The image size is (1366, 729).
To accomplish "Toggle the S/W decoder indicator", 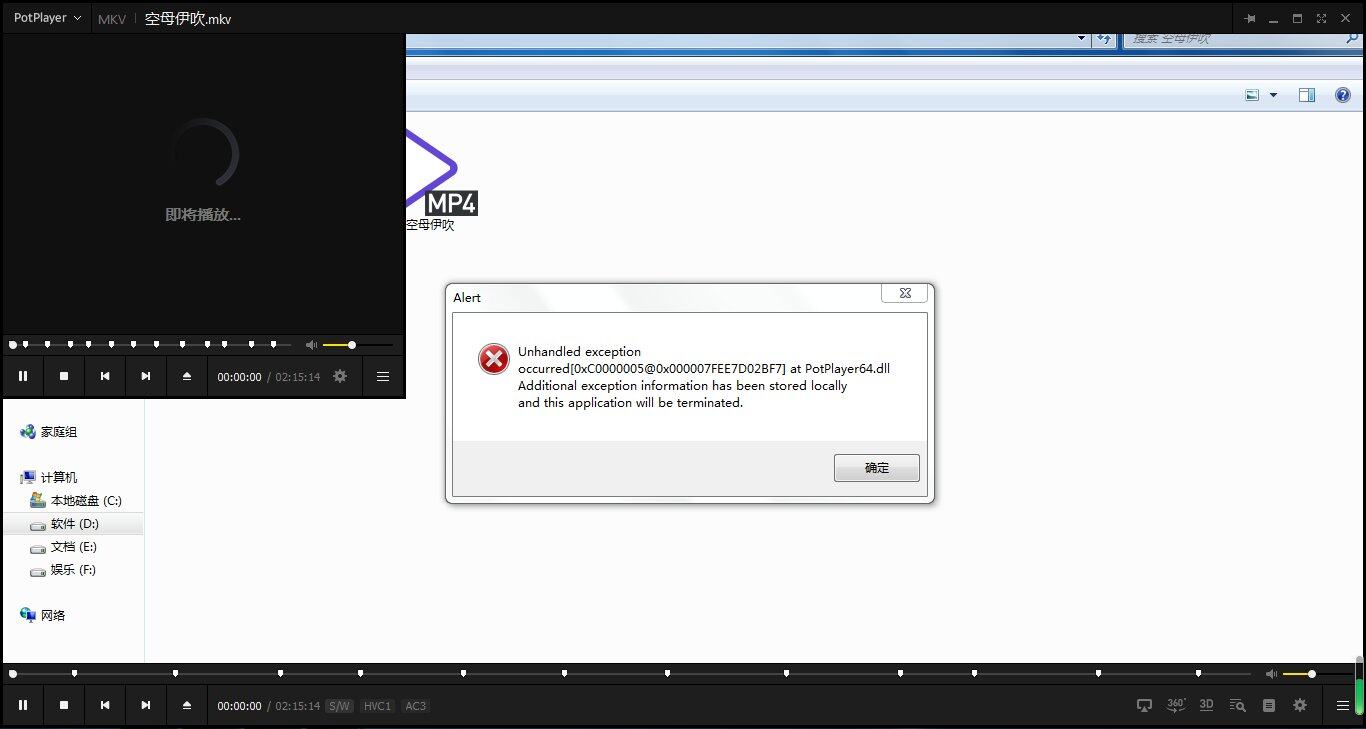I will click(x=340, y=706).
